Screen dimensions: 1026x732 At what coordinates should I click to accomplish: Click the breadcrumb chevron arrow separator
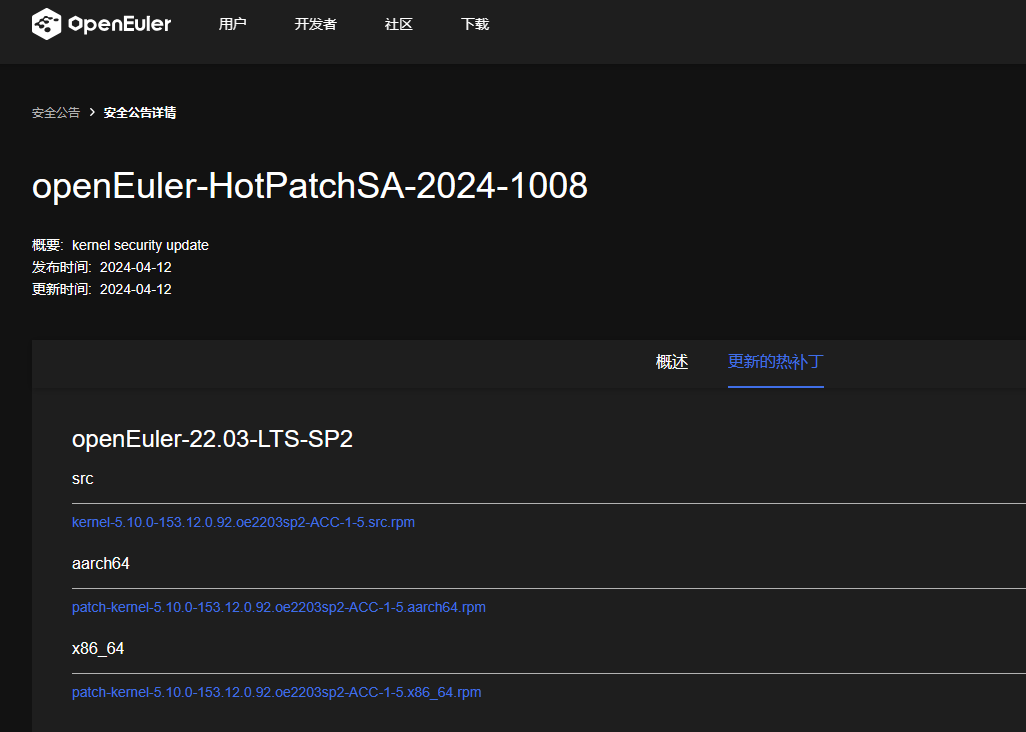(x=92, y=113)
